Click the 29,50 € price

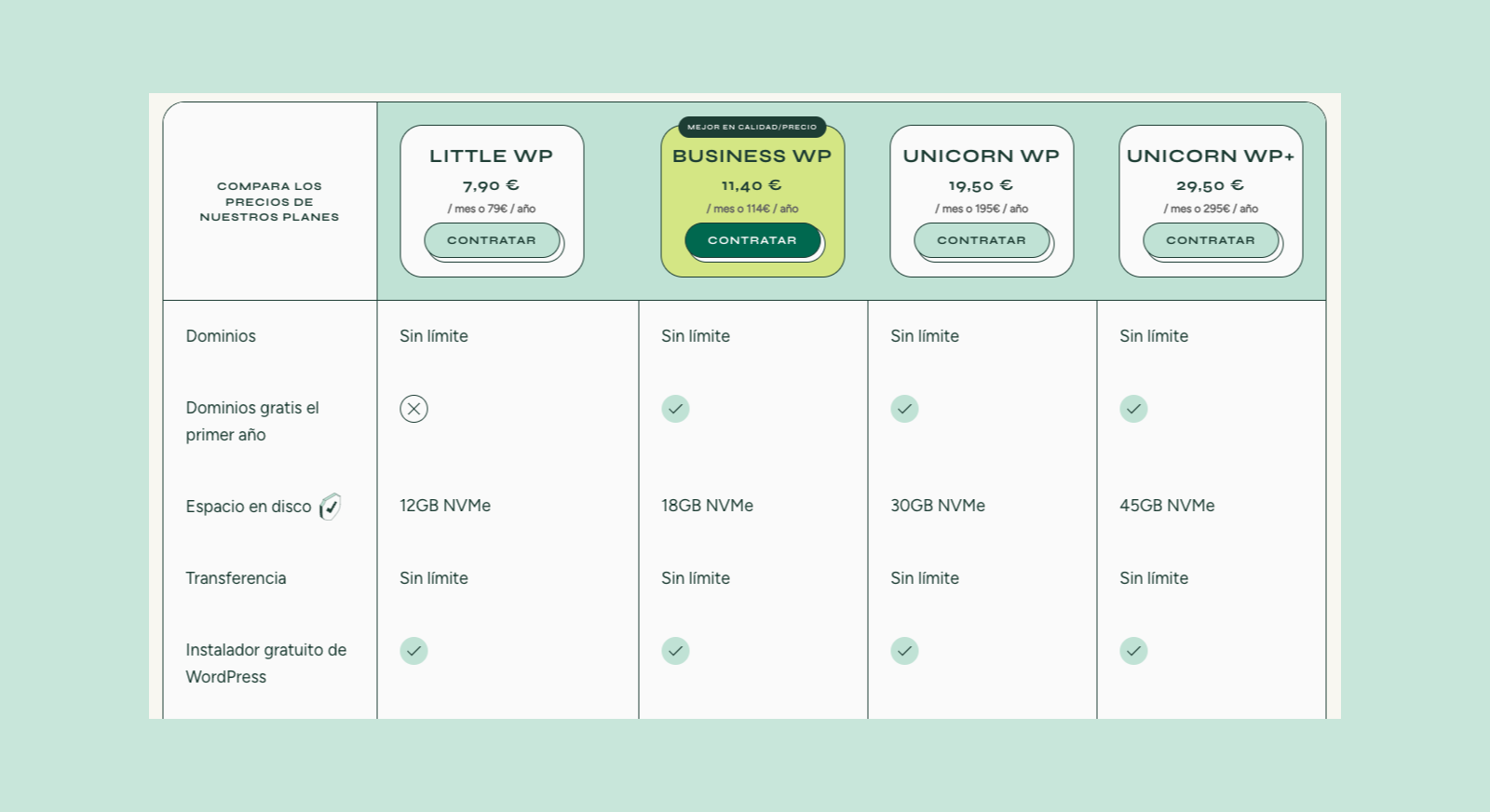[x=1211, y=185]
